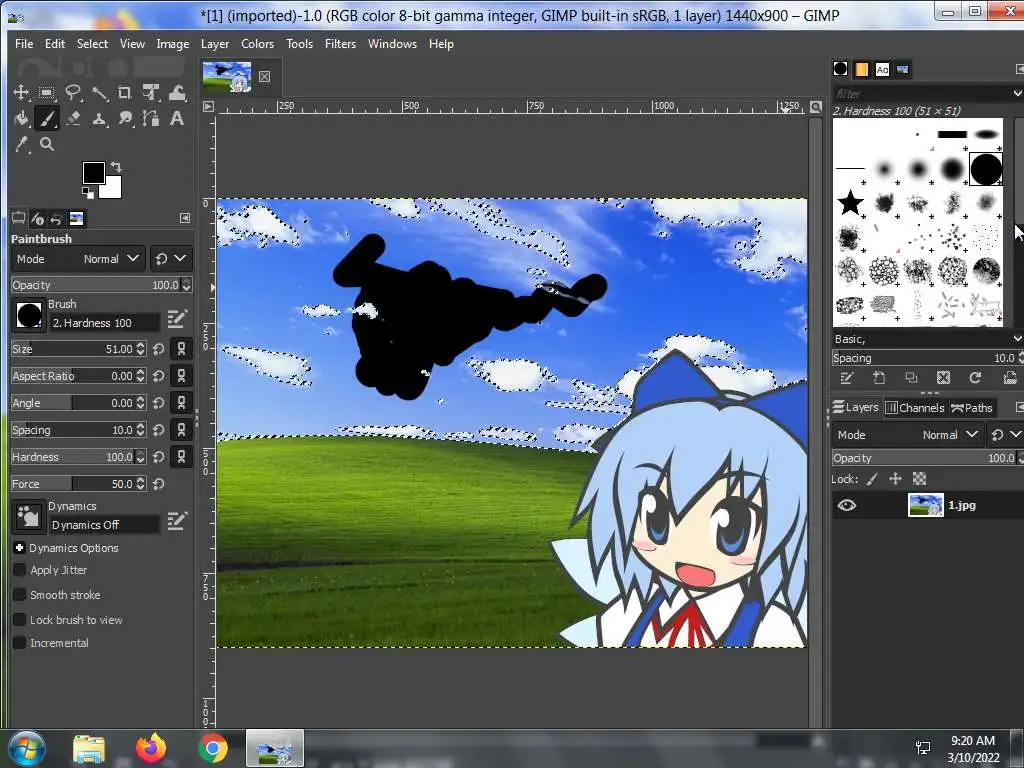
Task: Switch to the Channels tab
Action: [915, 408]
